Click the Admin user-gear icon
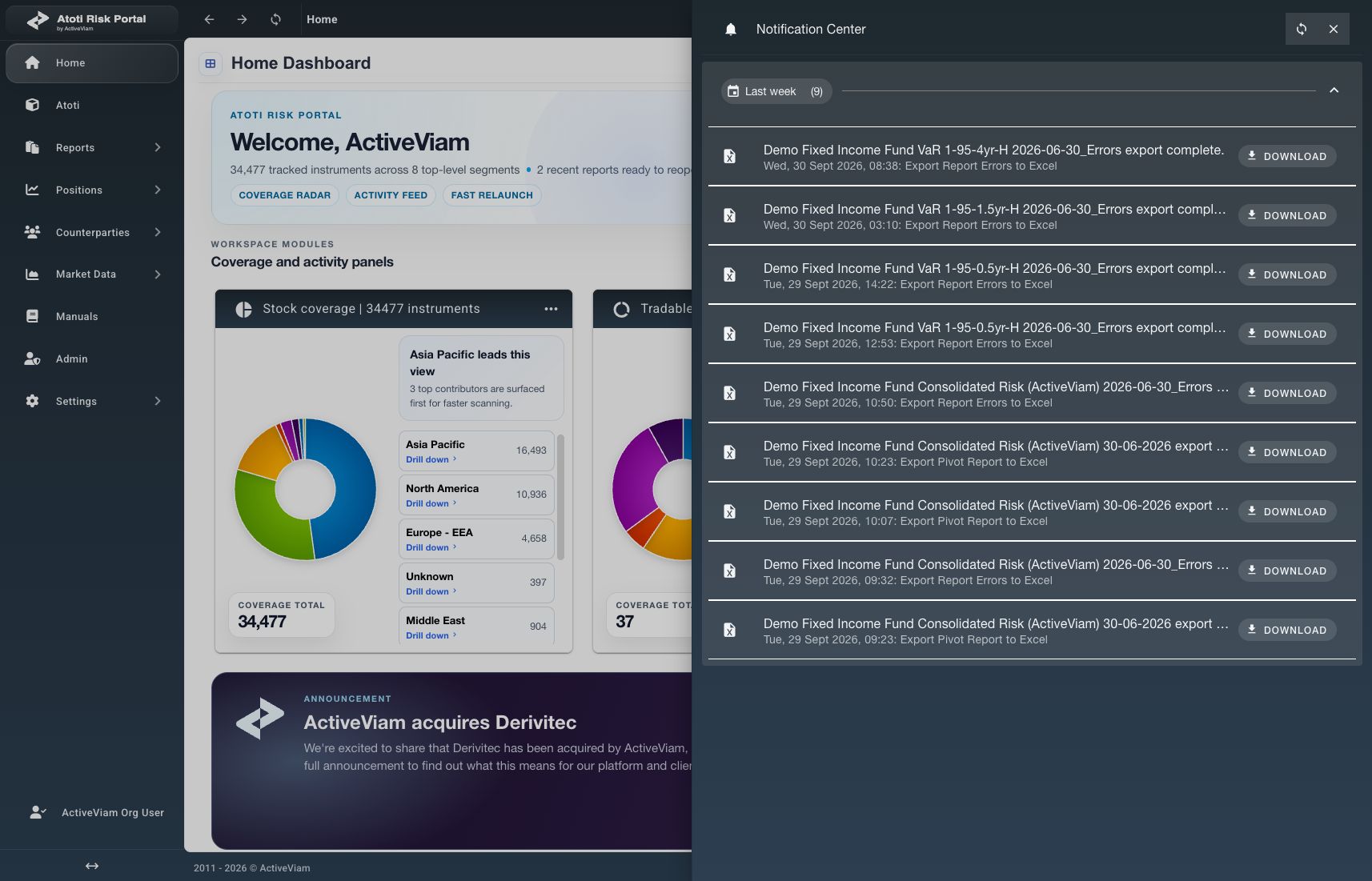The width and height of the screenshot is (1372, 881). point(32,358)
